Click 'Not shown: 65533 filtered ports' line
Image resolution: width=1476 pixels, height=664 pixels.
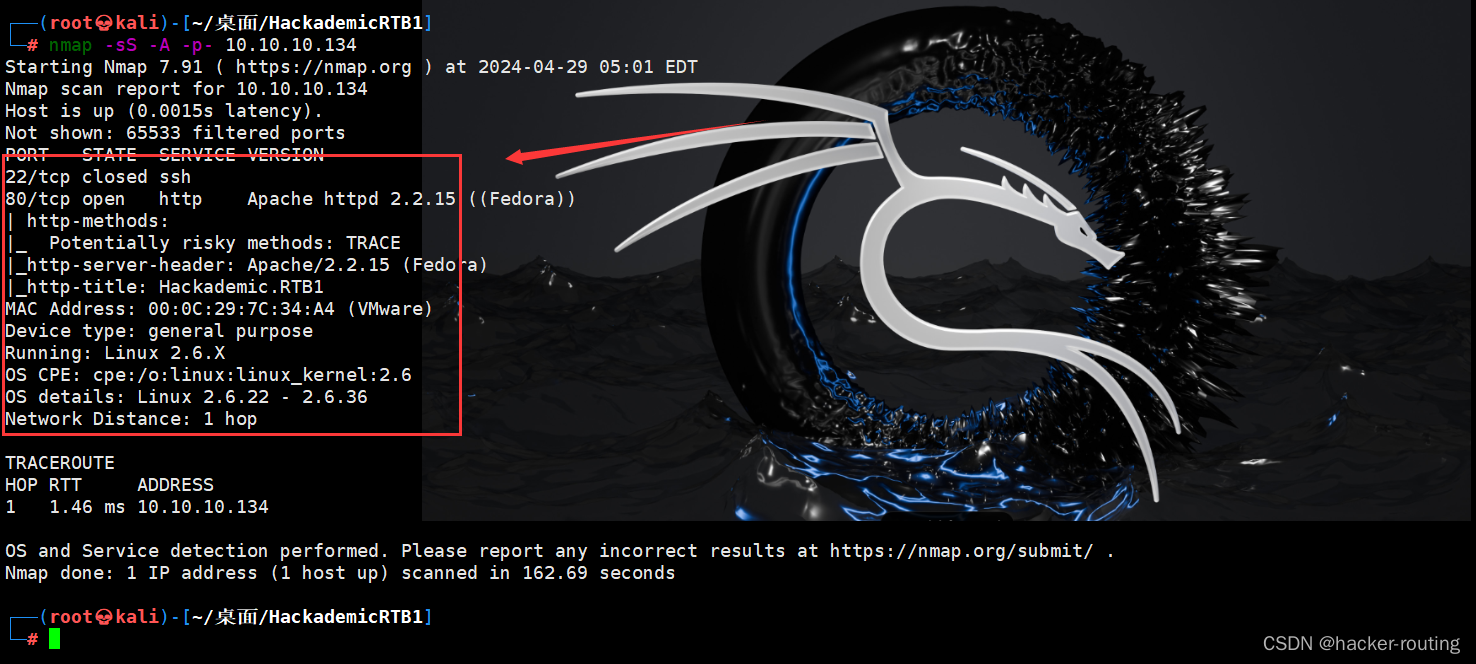(175, 133)
